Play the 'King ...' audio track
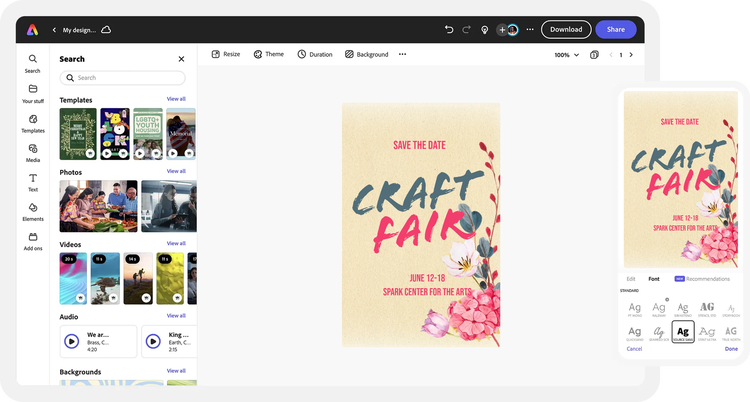Viewport: 750px width, 402px height. pyautogui.click(x=153, y=341)
